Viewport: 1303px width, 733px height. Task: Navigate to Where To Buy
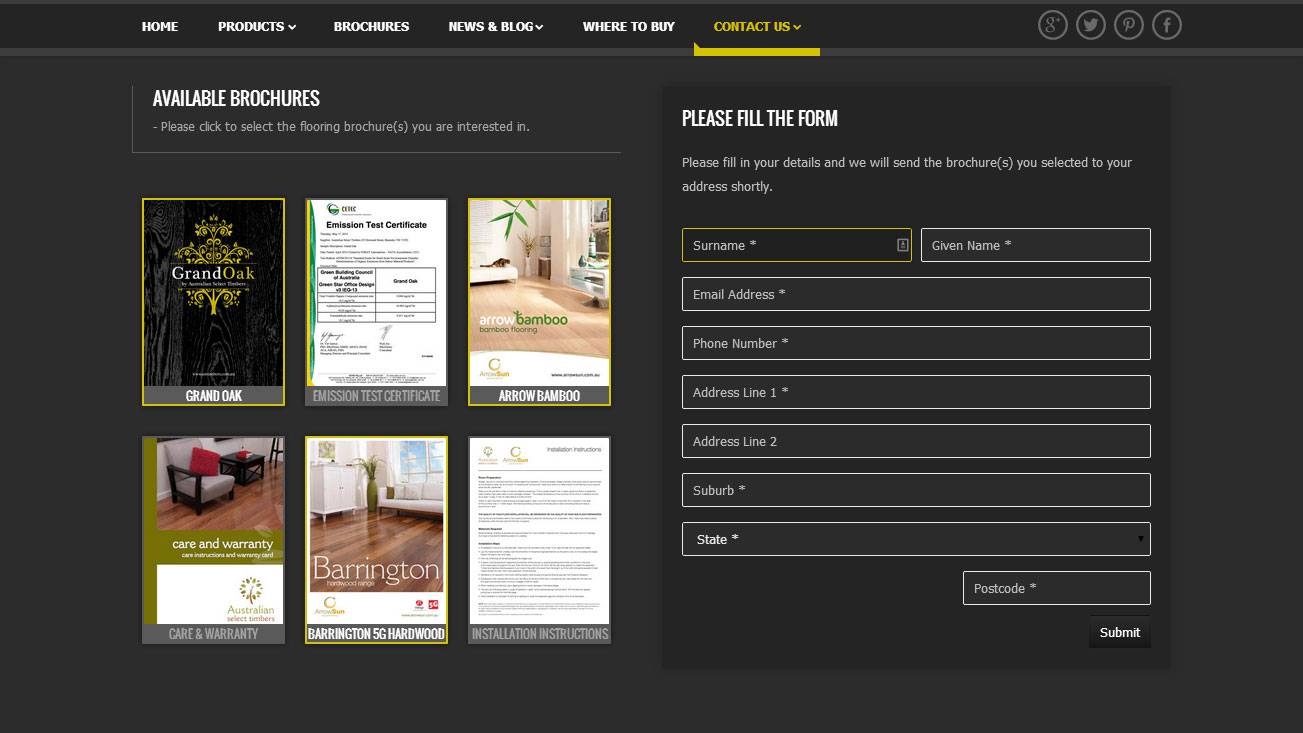coord(628,27)
